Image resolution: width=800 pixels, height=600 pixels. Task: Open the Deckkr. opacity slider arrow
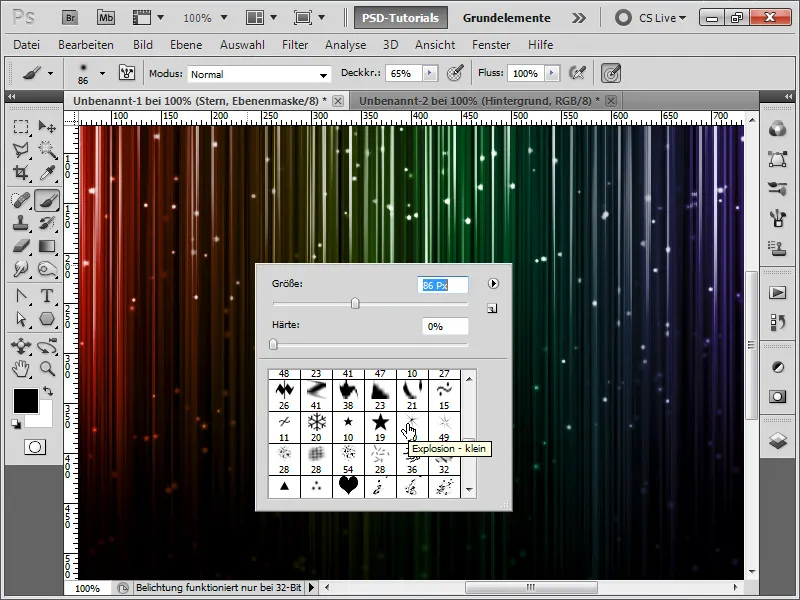[430, 73]
